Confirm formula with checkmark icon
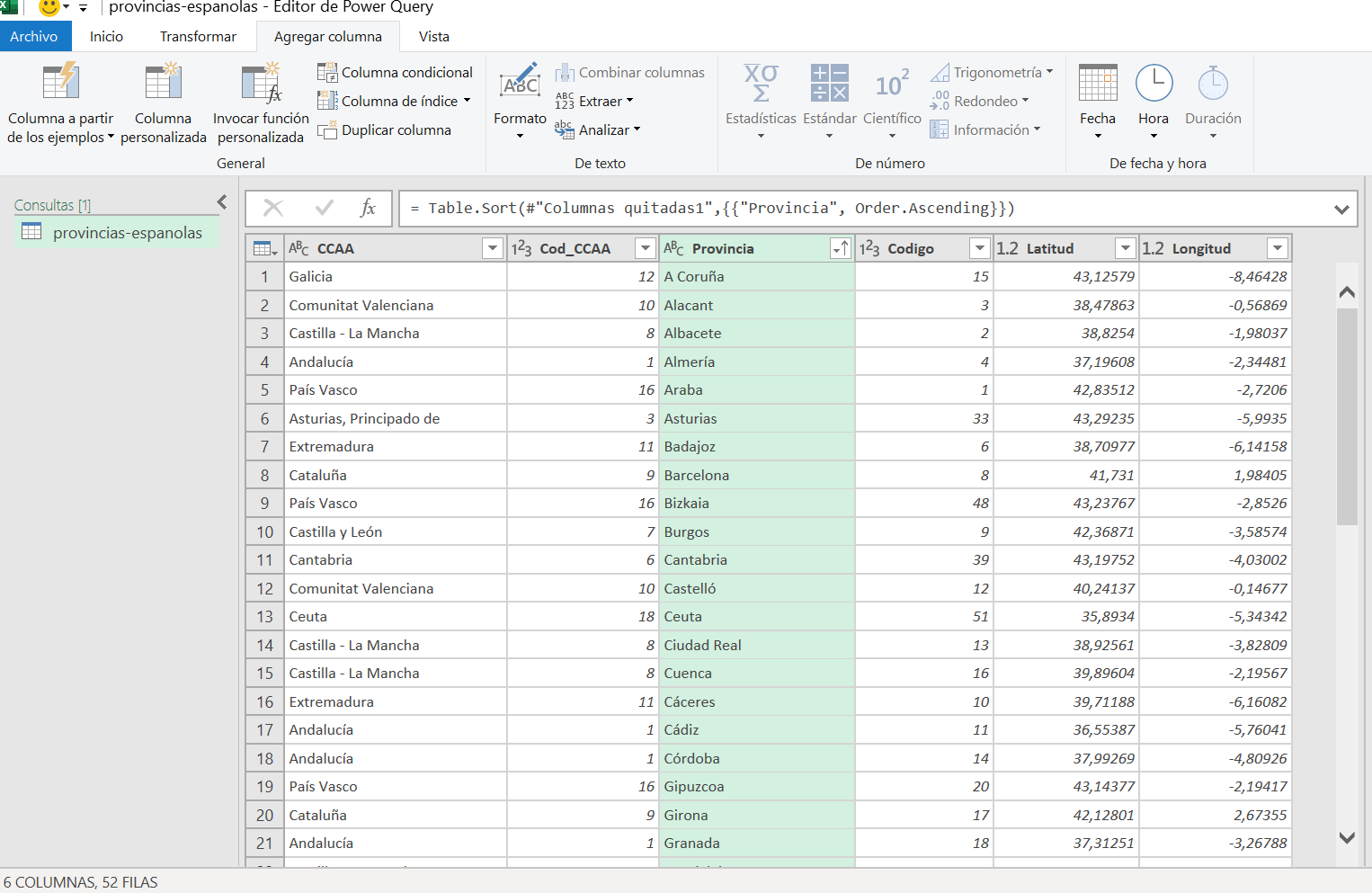This screenshot has width=1372, height=893. pos(325,209)
